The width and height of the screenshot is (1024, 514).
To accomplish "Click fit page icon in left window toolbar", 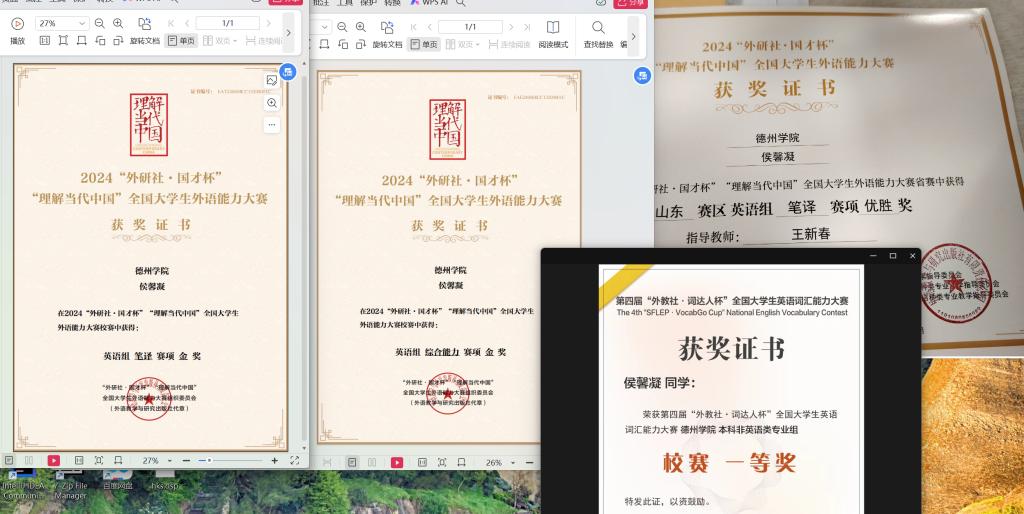I will [63, 40].
